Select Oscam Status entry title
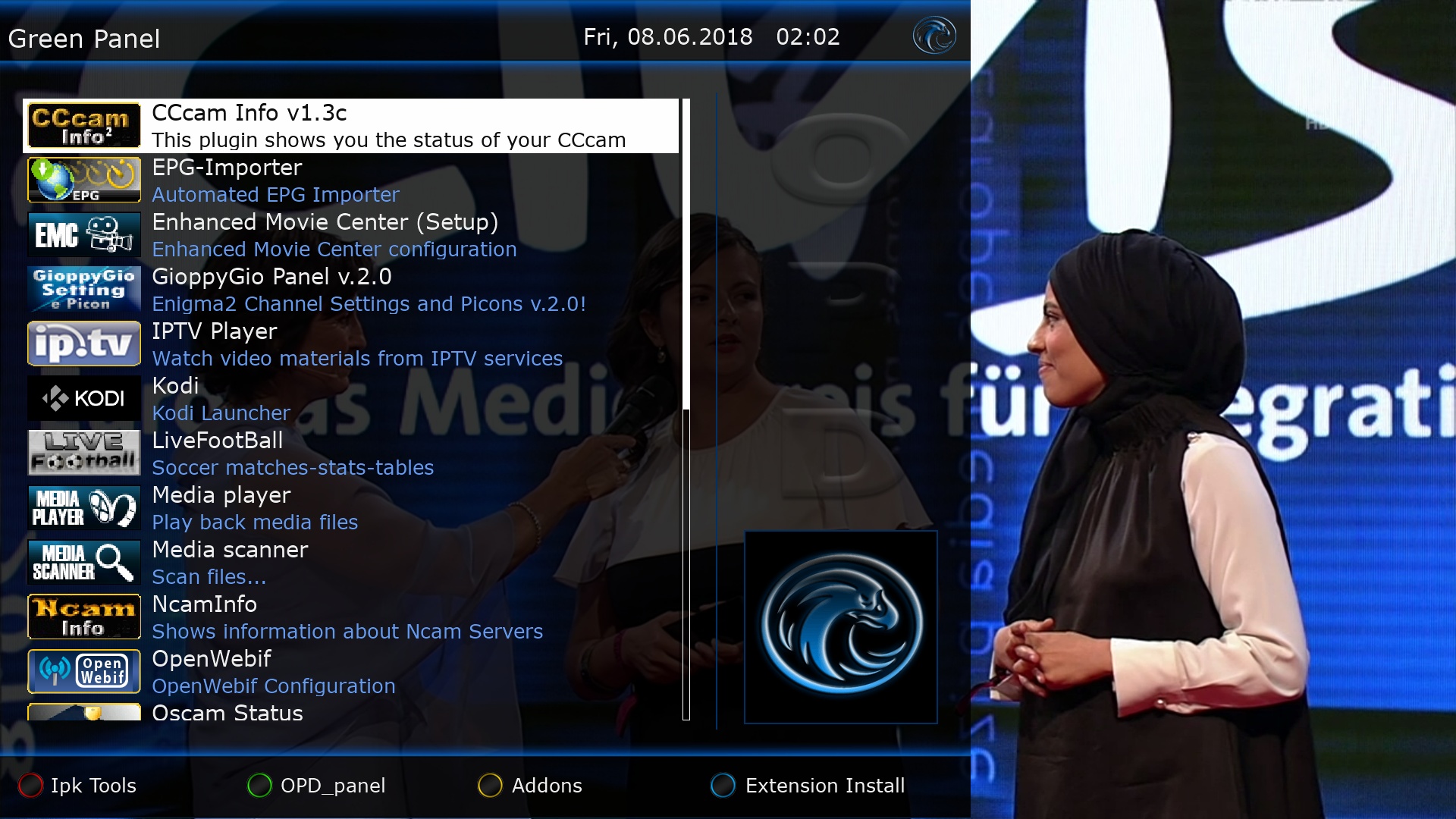Screen dimensions: 1456x819 click(x=227, y=714)
